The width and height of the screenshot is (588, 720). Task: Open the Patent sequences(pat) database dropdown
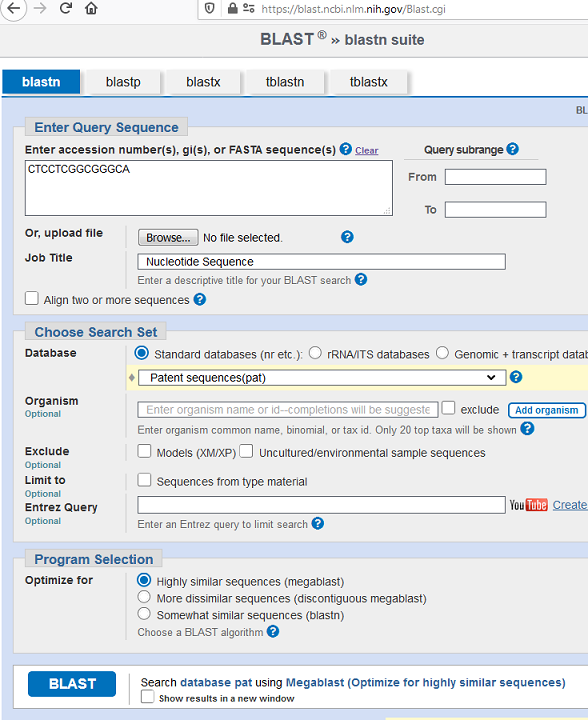coord(322,377)
